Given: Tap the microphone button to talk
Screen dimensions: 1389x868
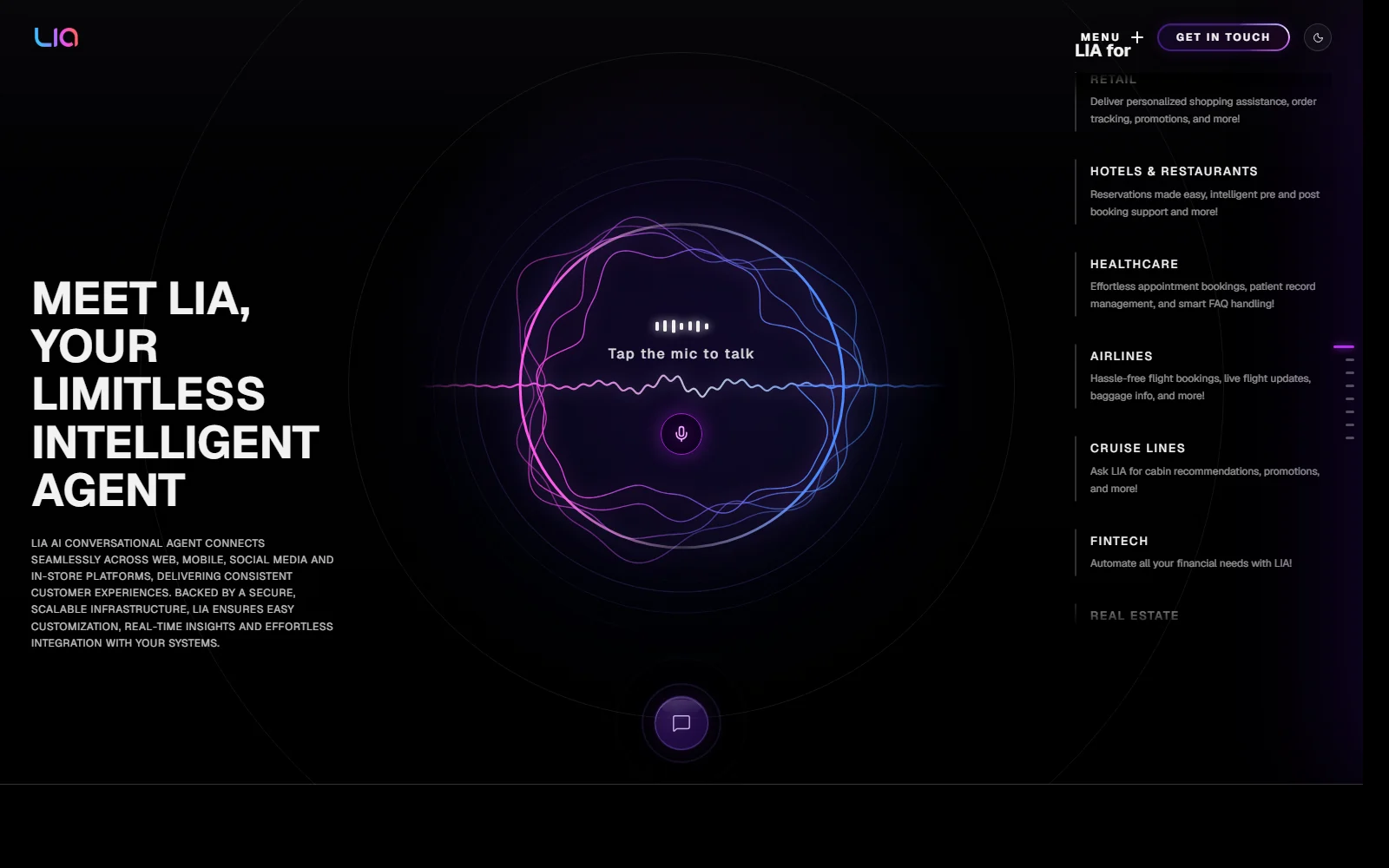Looking at the screenshot, I should 681,433.
